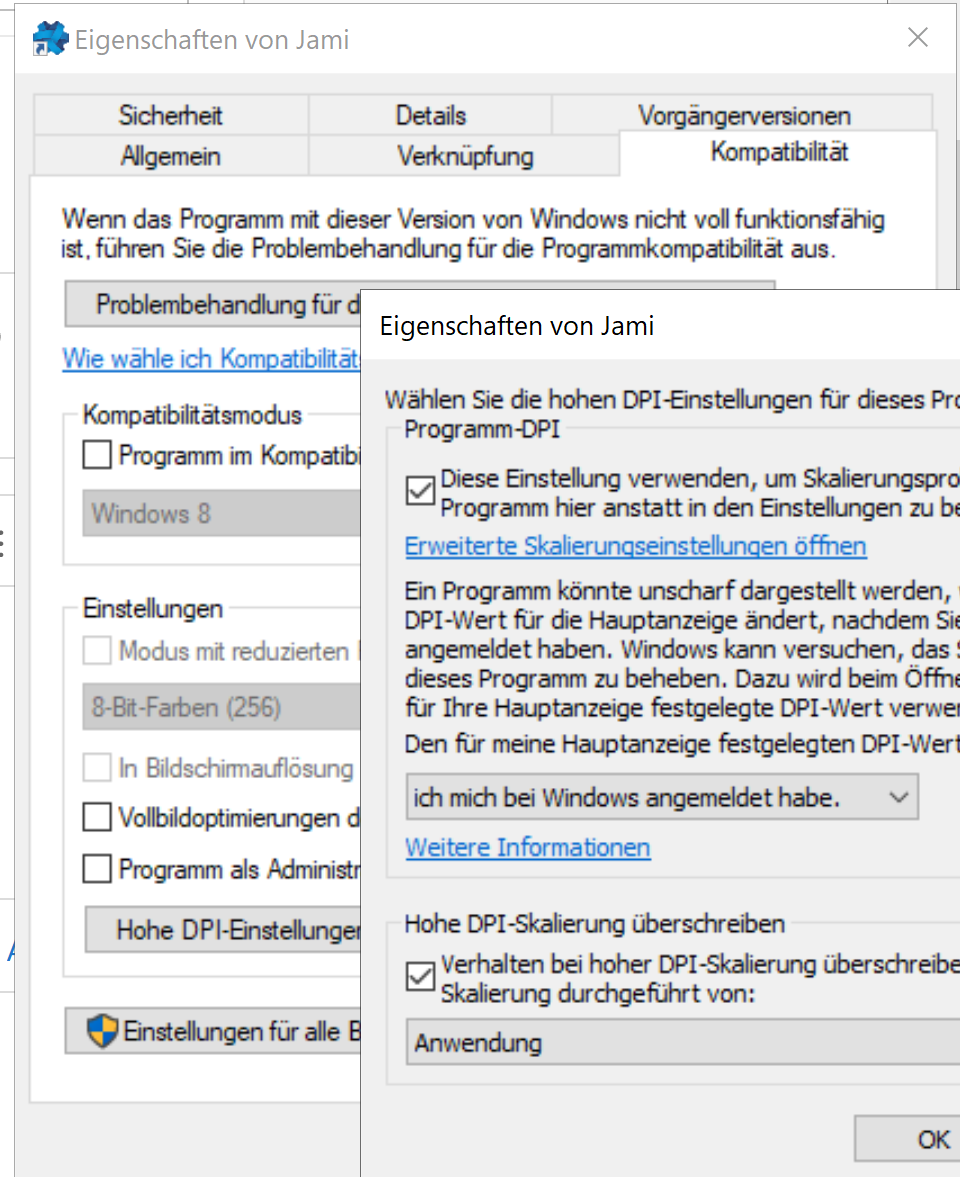Confirm the DPI dialog with OK
The width and height of the screenshot is (960, 1177).
tap(907, 1139)
